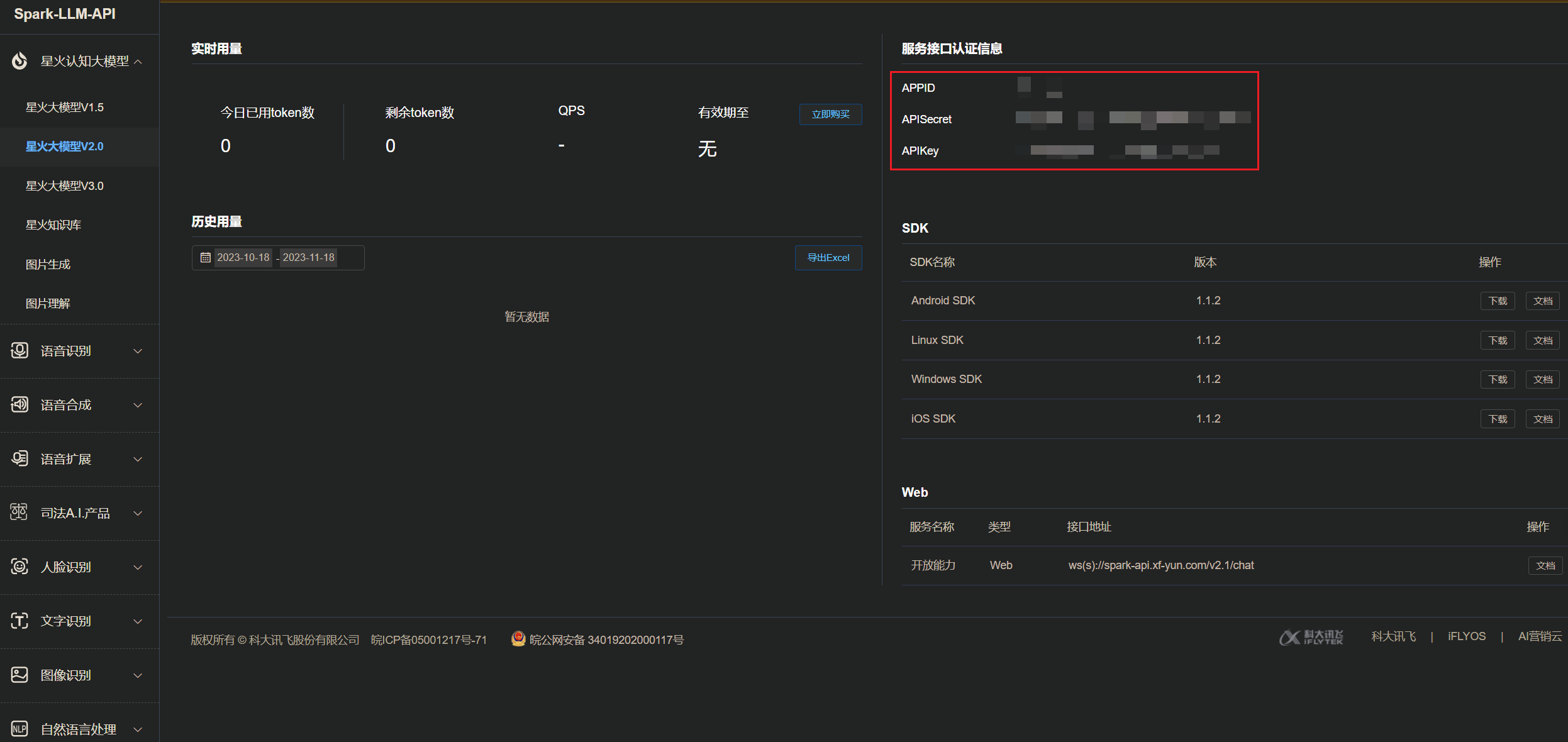The width and height of the screenshot is (1568, 742).
Task: Click the APIKey label
Action: click(920, 151)
